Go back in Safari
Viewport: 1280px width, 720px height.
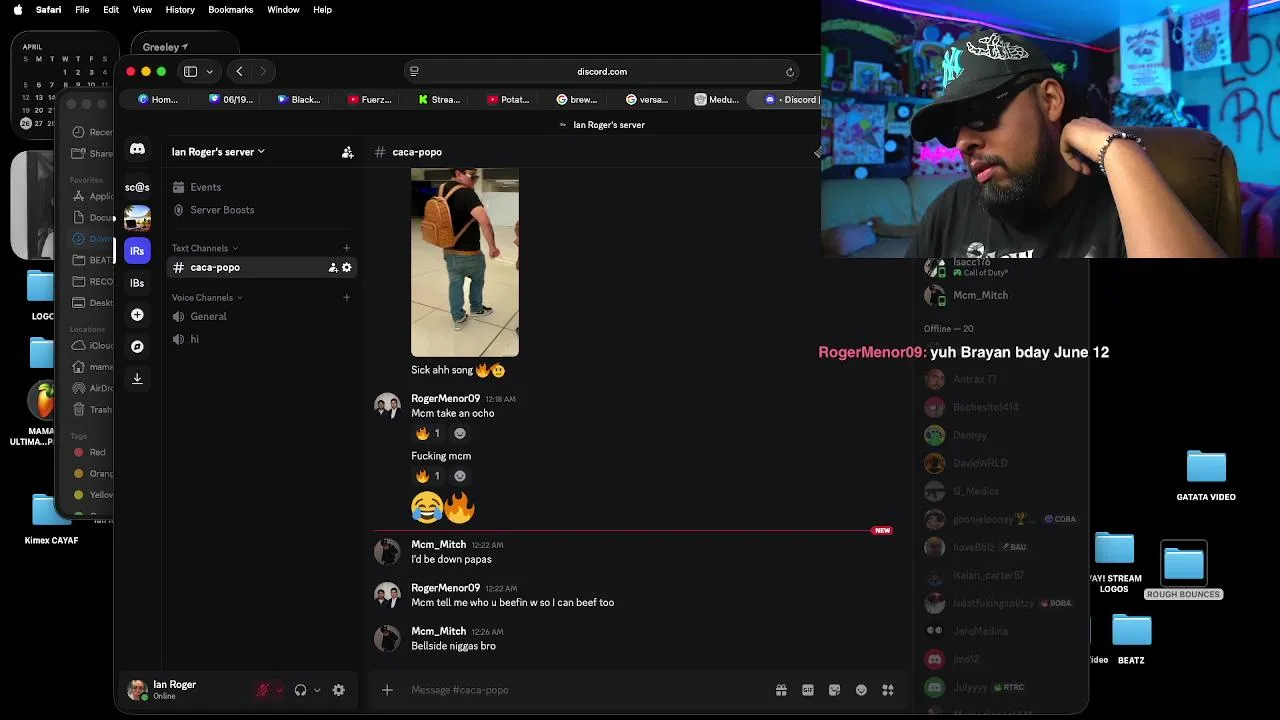[x=239, y=71]
